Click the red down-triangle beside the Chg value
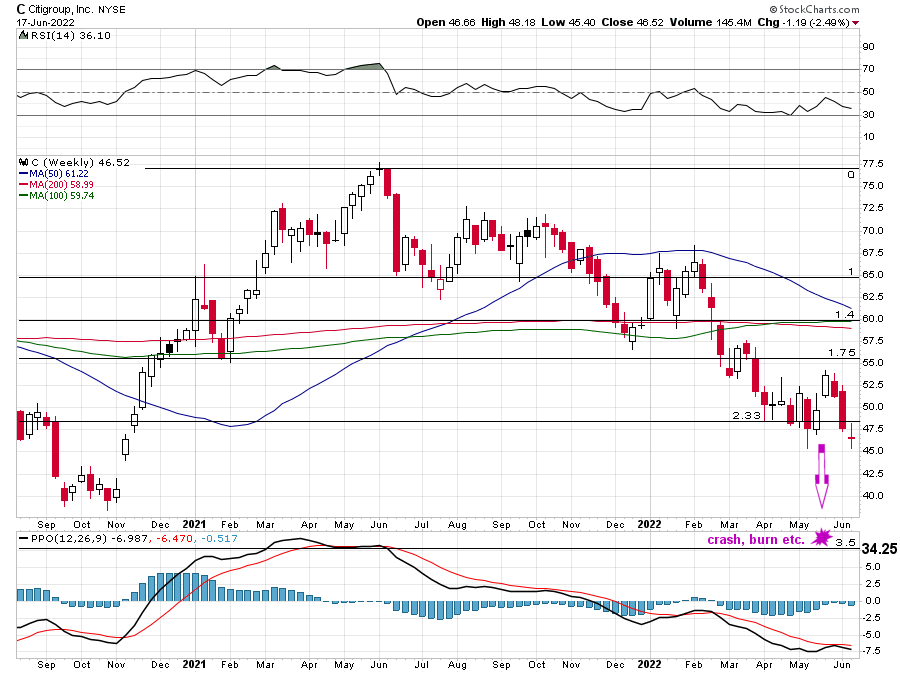Image resolution: width=900 pixels, height=673 pixels. [856, 23]
